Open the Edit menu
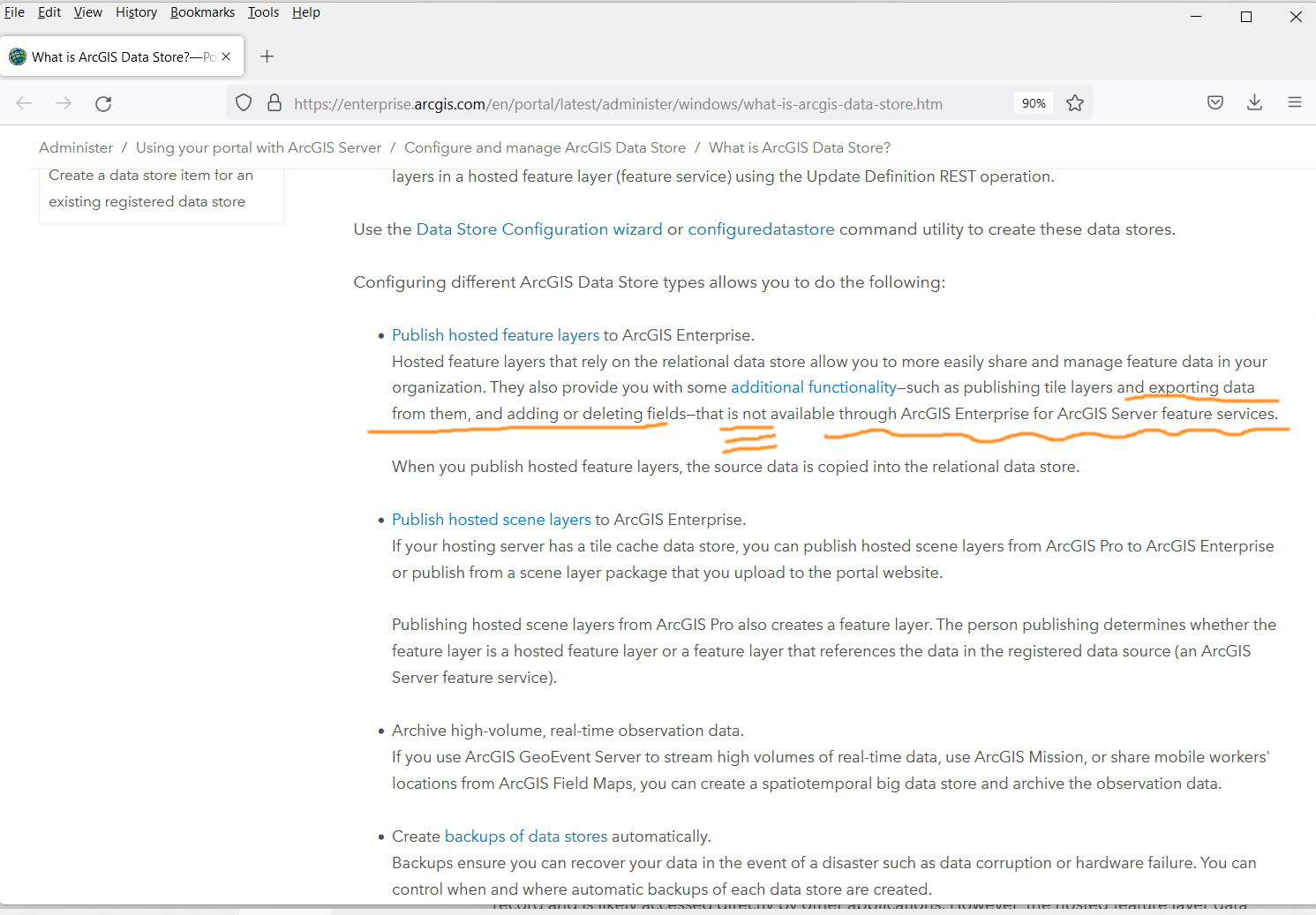The height and width of the screenshot is (915, 1316). coord(49,12)
